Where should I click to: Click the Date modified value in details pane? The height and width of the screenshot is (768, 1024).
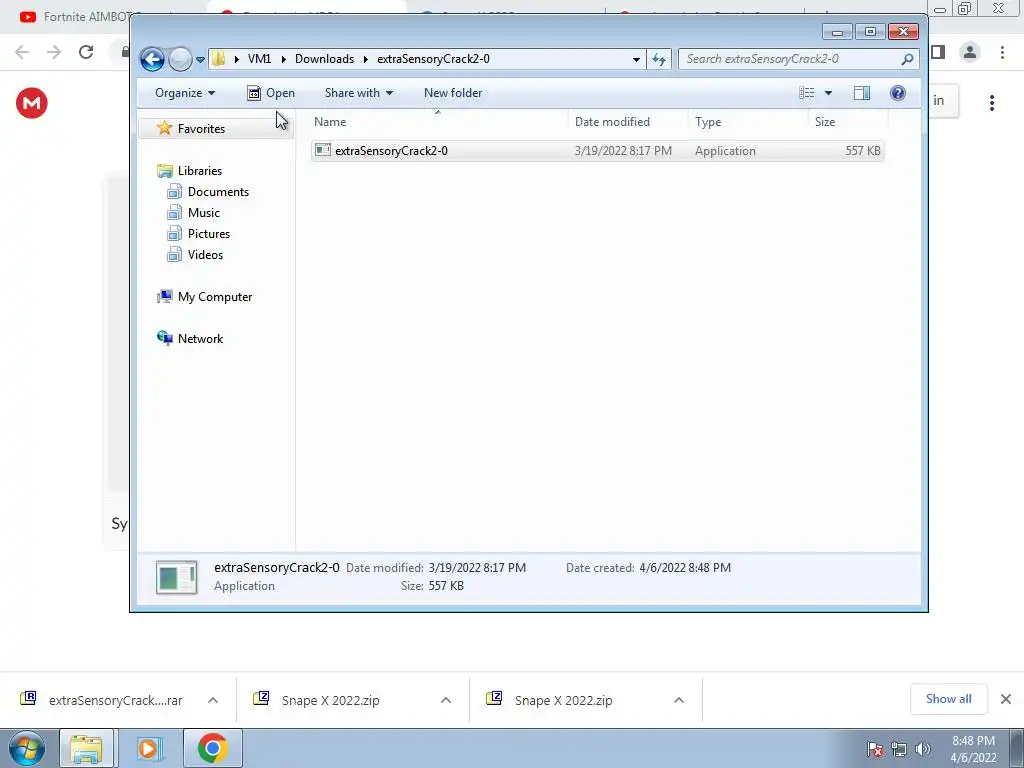tap(477, 568)
